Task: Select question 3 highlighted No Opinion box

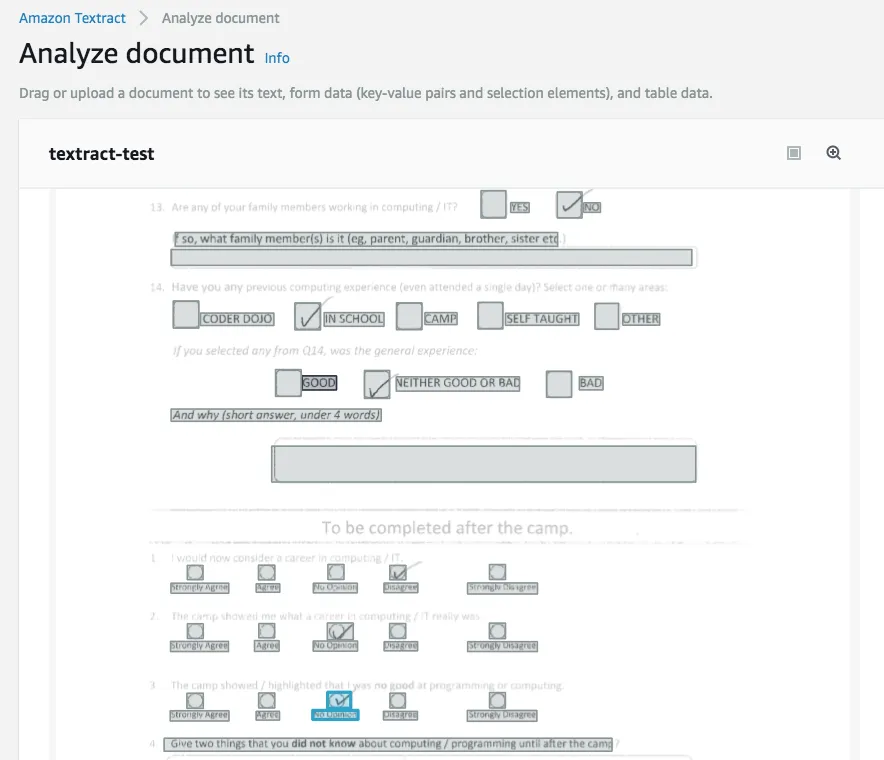Action: coord(339,700)
